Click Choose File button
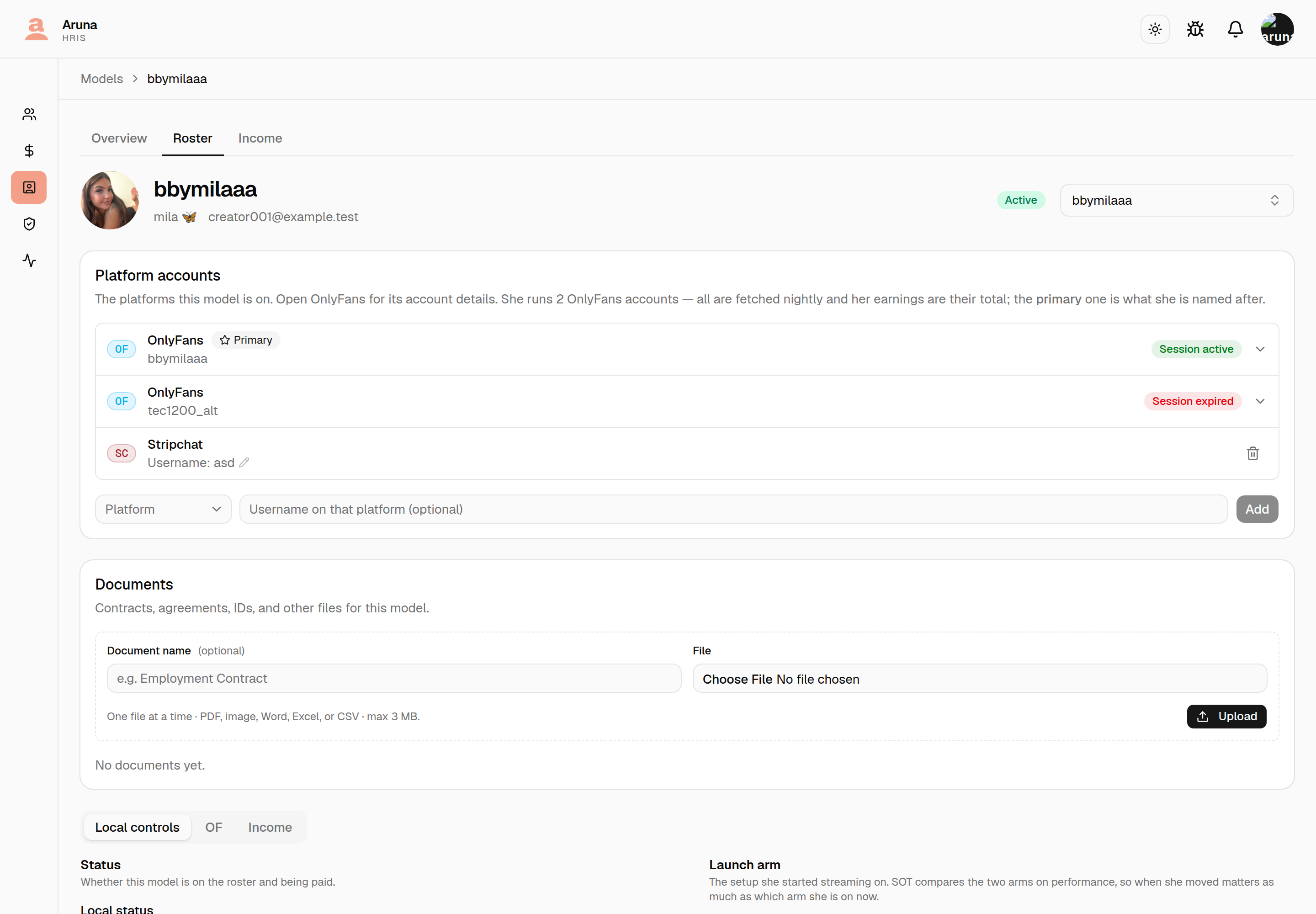The image size is (1316, 914). 738,679
